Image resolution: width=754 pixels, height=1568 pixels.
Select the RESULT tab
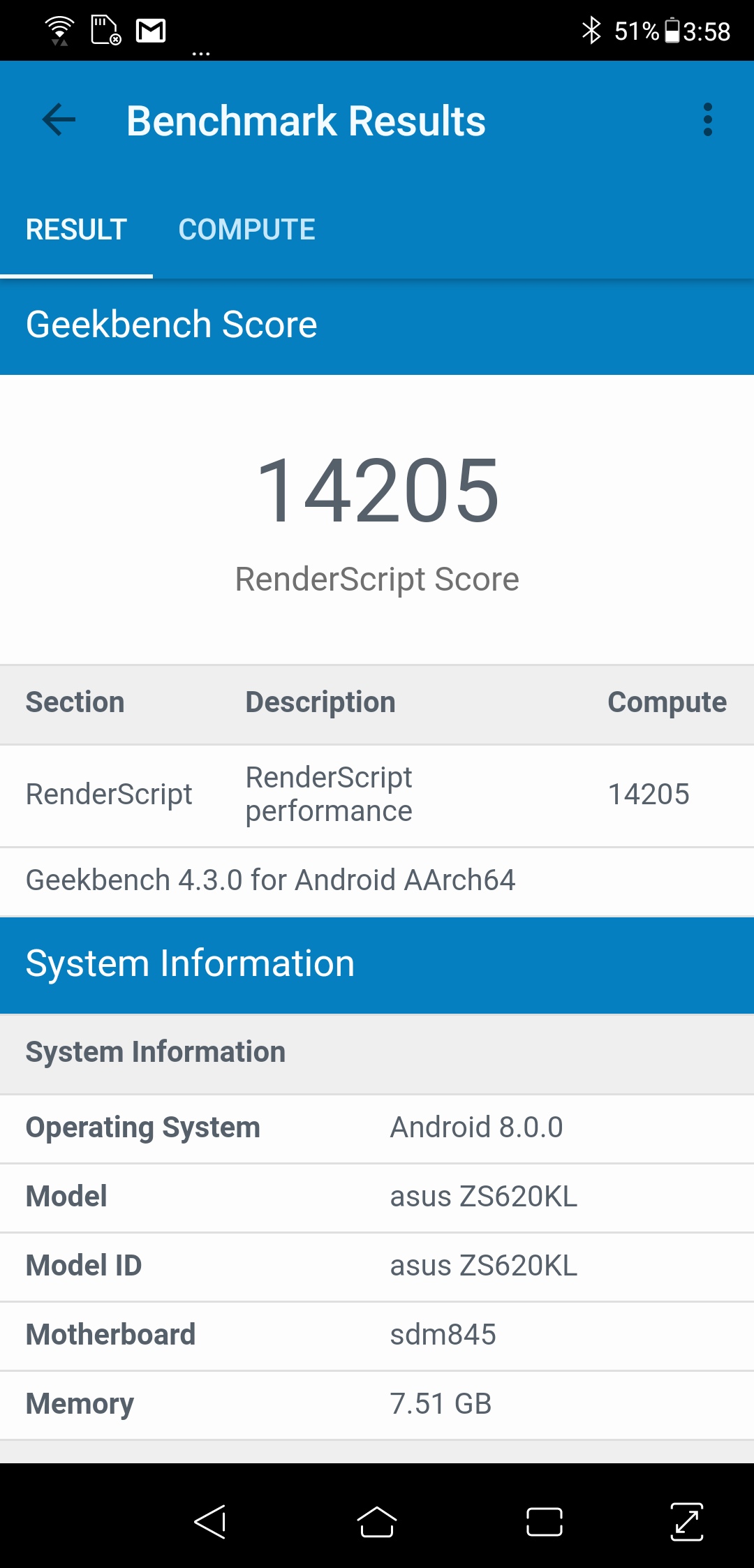pyautogui.click(x=76, y=230)
